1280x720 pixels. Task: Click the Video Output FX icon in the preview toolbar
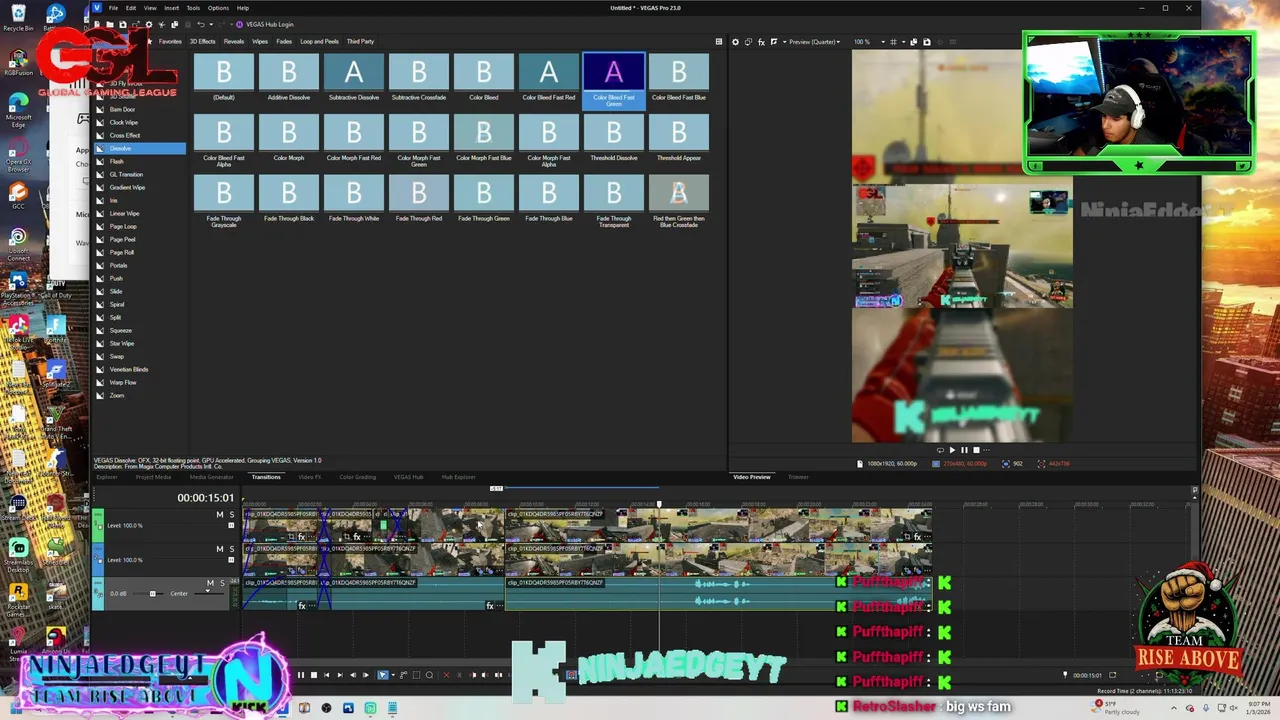pos(761,42)
